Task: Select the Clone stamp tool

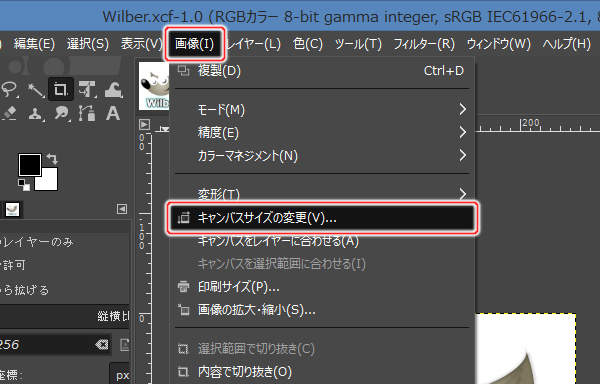Action: (36, 113)
